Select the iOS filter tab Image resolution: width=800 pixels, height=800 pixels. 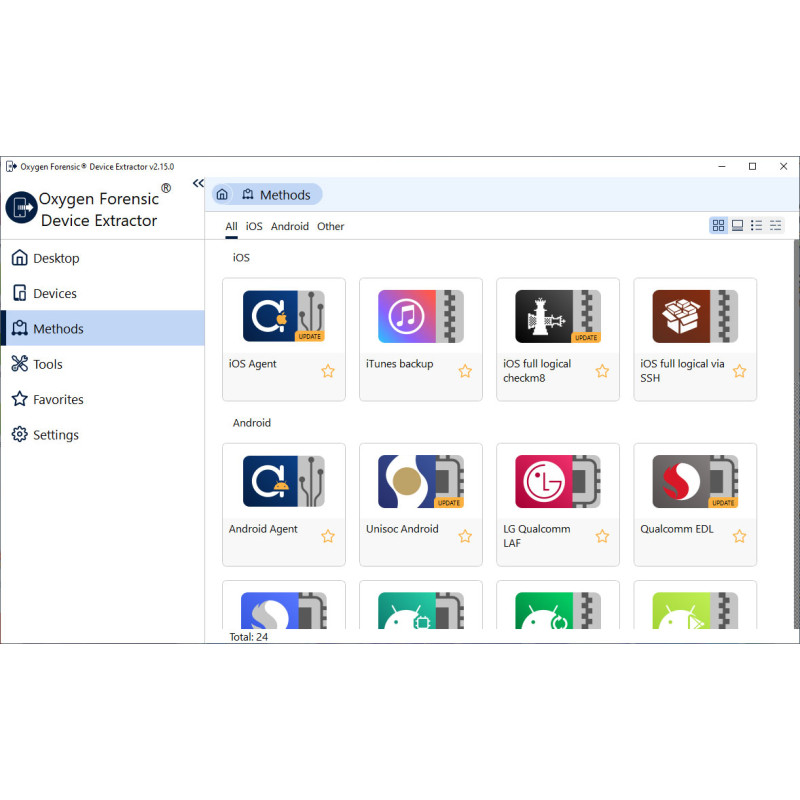[254, 226]
